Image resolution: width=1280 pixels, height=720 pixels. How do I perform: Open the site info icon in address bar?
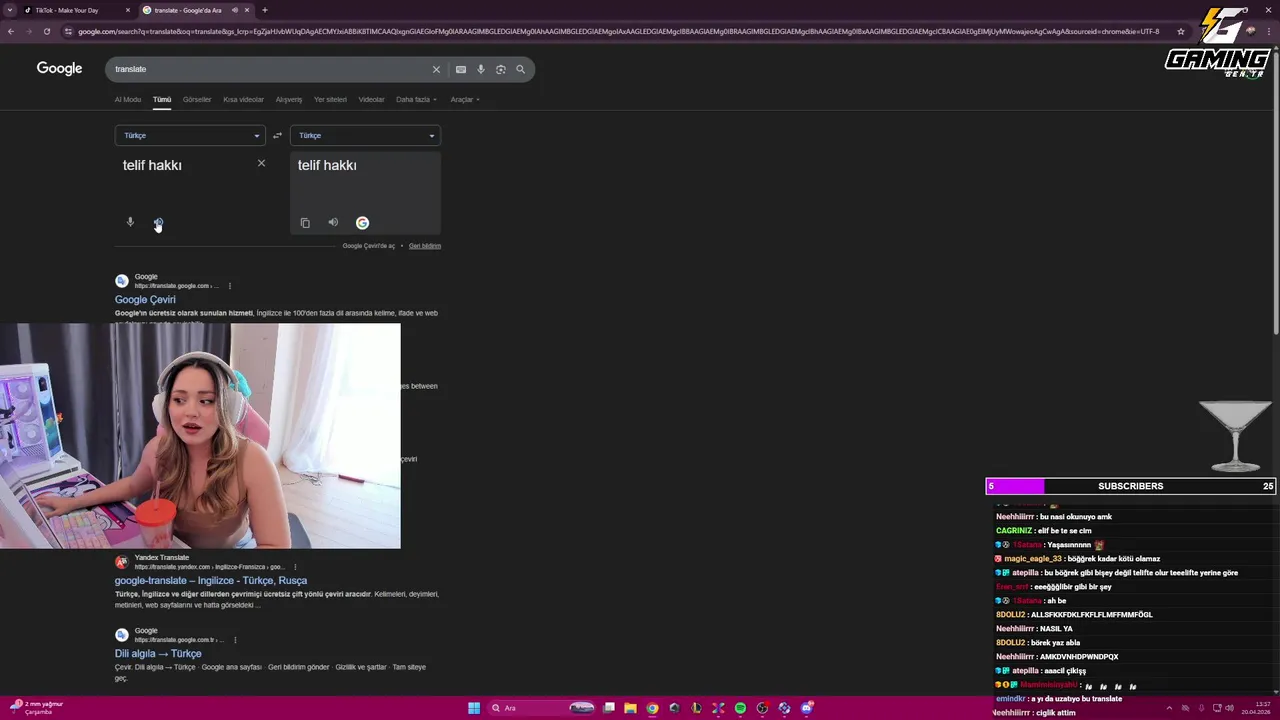pyautogui.click(x=68, y=31)
